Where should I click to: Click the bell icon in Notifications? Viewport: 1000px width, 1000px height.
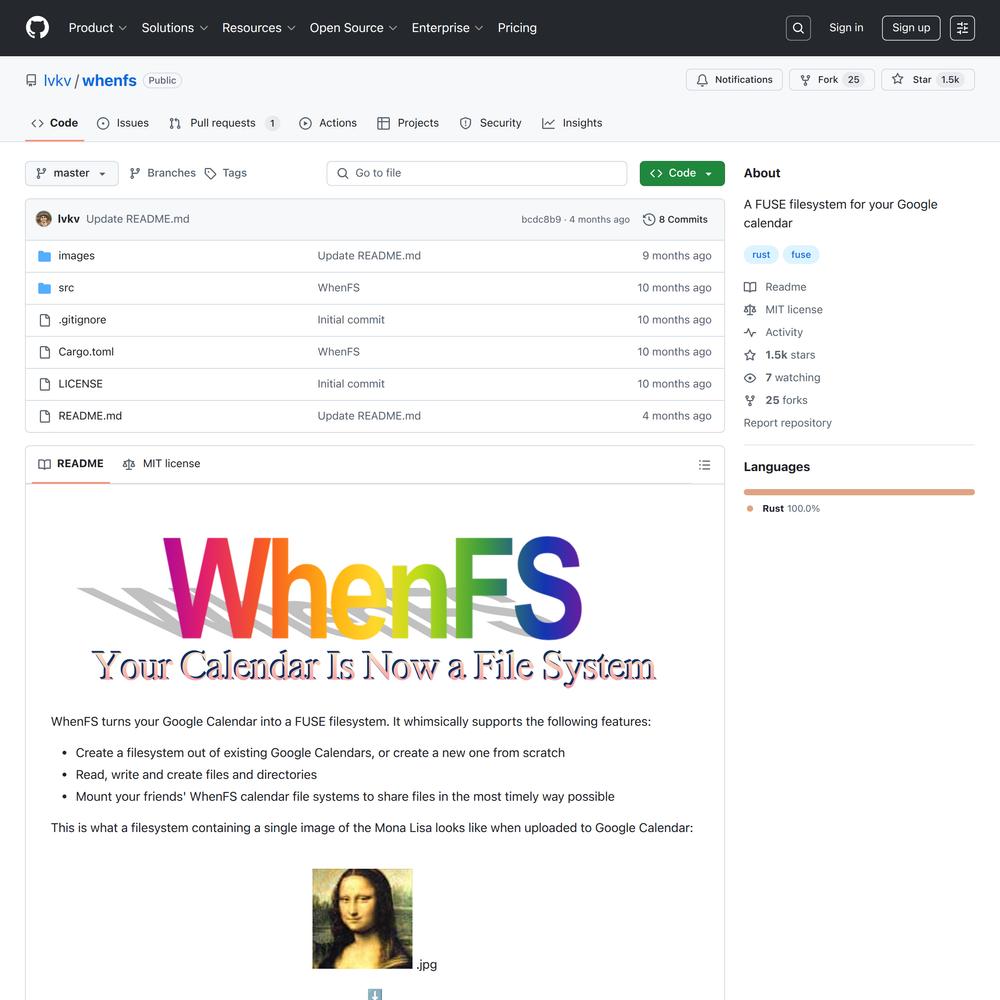(702, 80)
